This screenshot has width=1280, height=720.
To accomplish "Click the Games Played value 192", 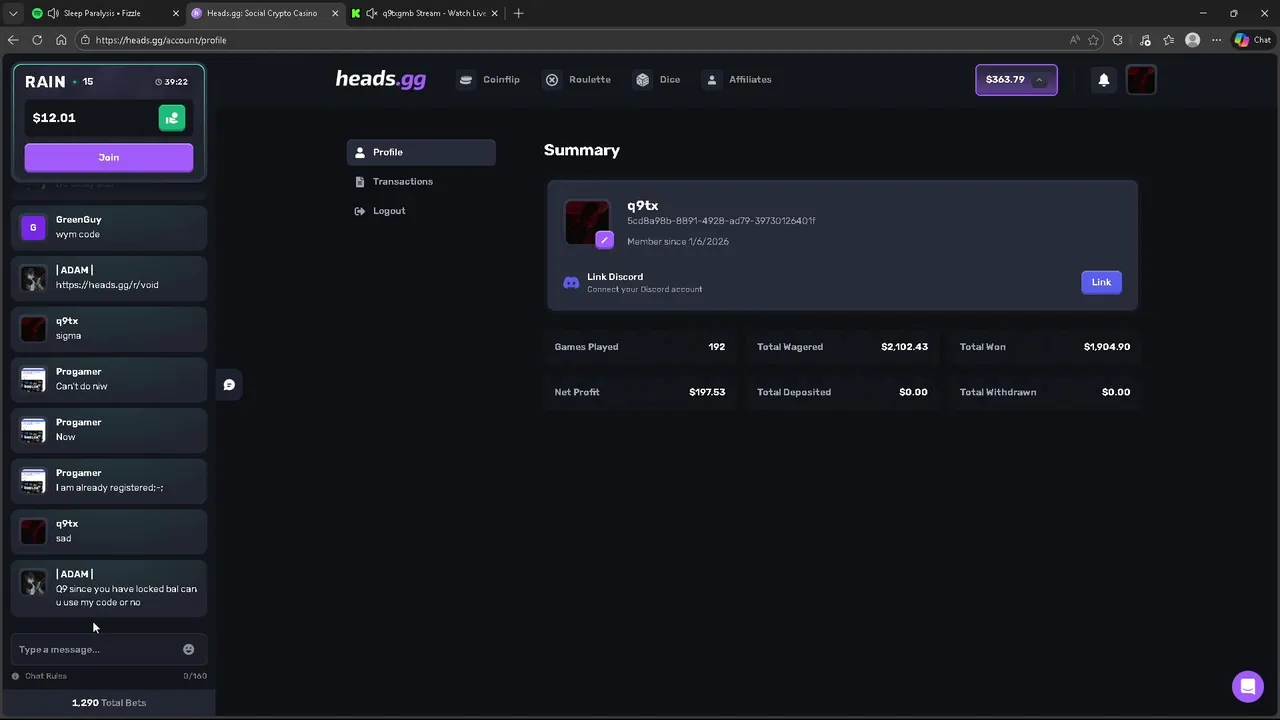I will click(717, 347).
